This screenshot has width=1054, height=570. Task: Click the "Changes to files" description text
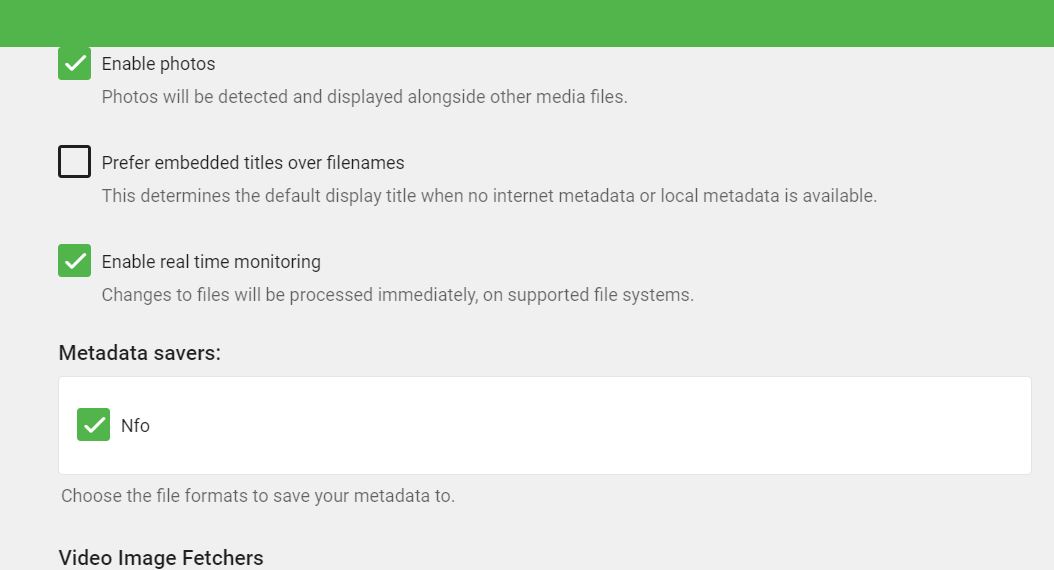point(397,295)
